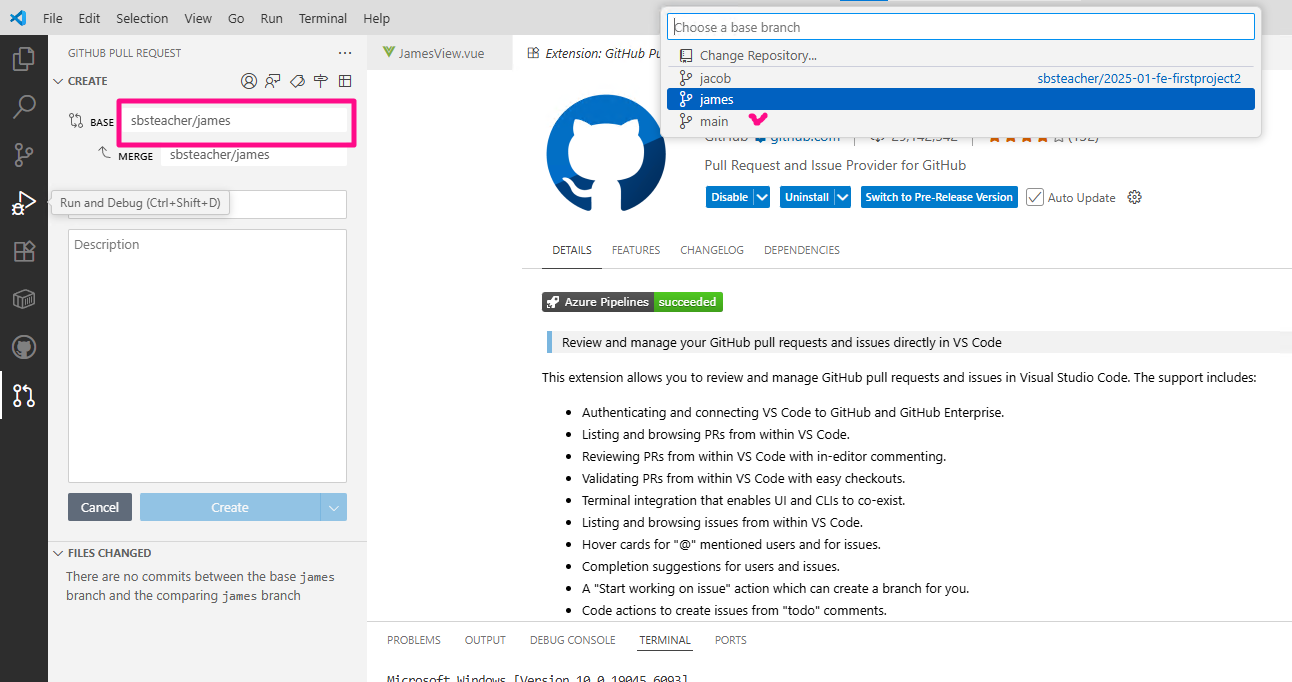The height and width of the screenshot is (682, 1292).
Task: Open GitHub Pull Request view in activity bar
Action: (x=24, y=395)
